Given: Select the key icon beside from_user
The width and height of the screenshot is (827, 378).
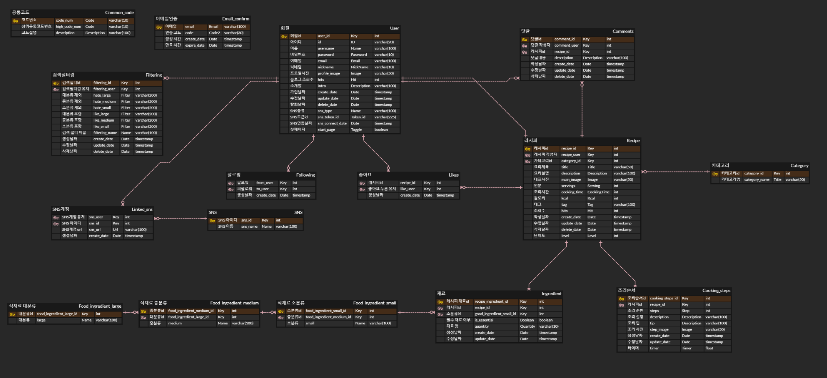Looking at the screenshot, I should [230, 183].
